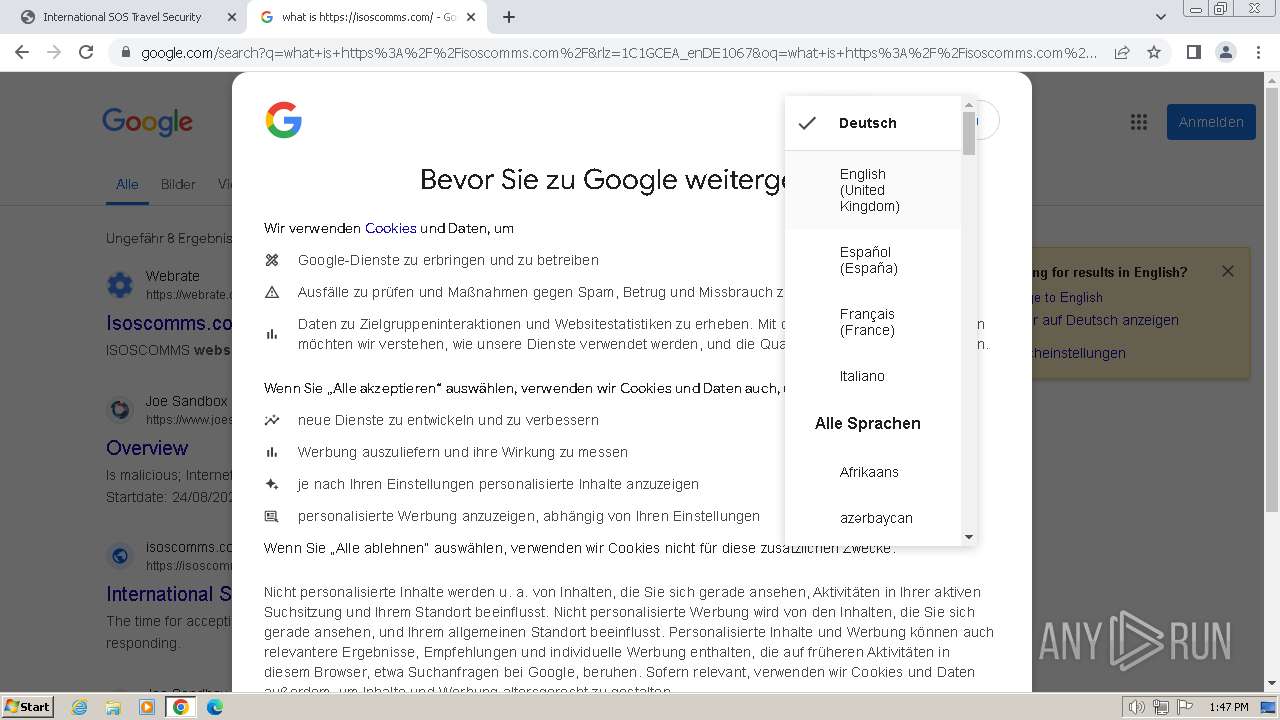Click the system clock showing 1:47 PM
The width and height of the screenshot is (1280, 720).
click(x=1228, y=707)
